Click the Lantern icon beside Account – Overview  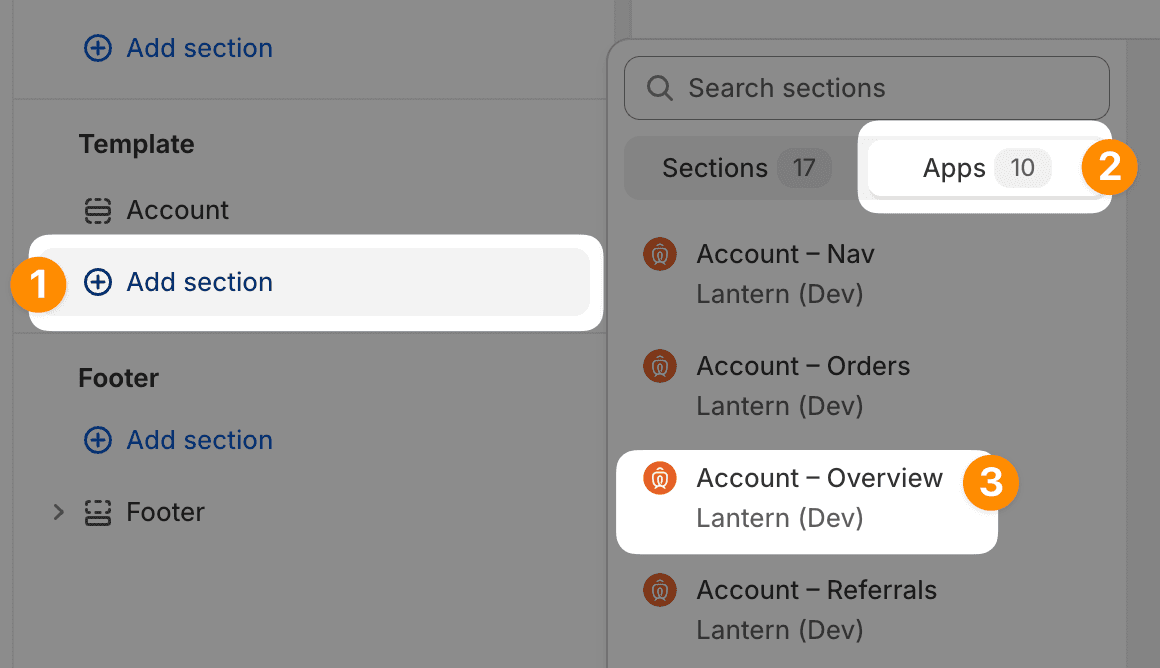pos(659,479)
